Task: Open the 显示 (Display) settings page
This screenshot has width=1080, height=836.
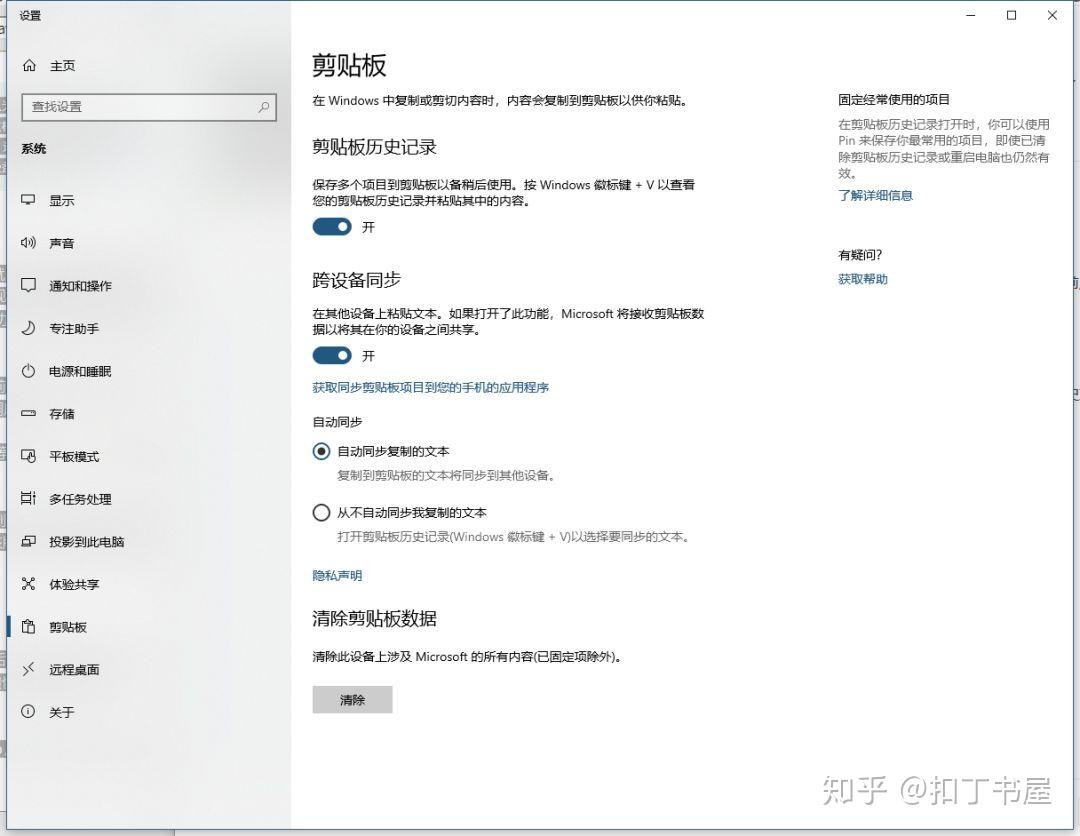Action: point(61,200)
